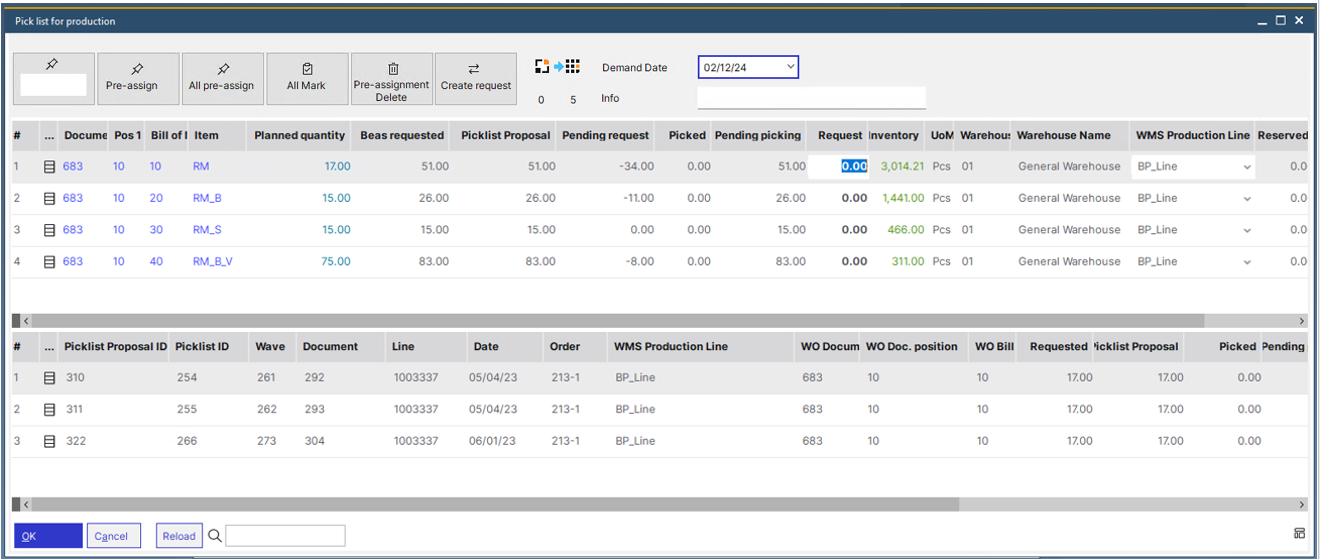Open row menu icon for item RM_B
1320x559 pixels.
point(49,198)
